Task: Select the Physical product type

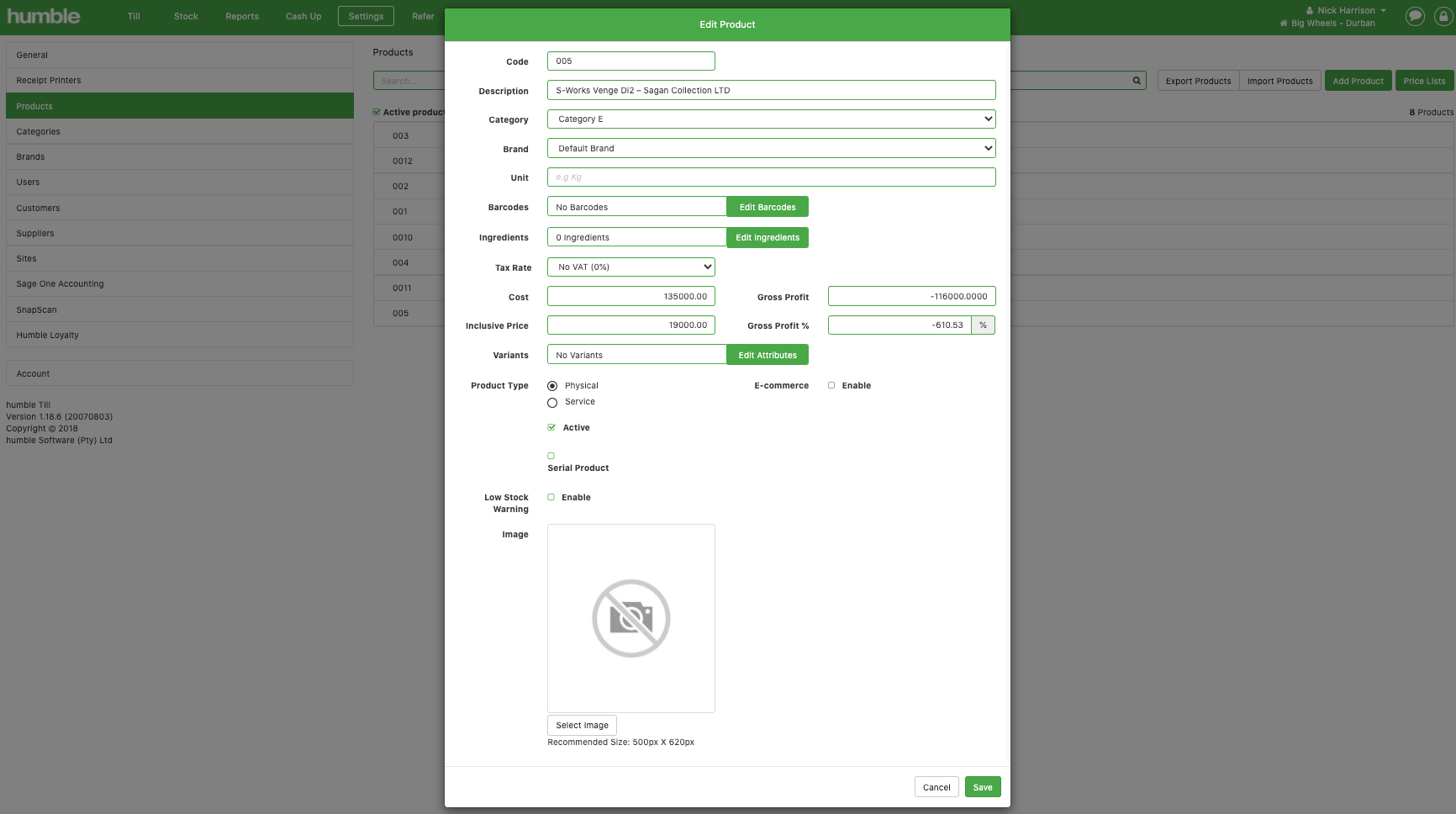Action: (552, 386)
